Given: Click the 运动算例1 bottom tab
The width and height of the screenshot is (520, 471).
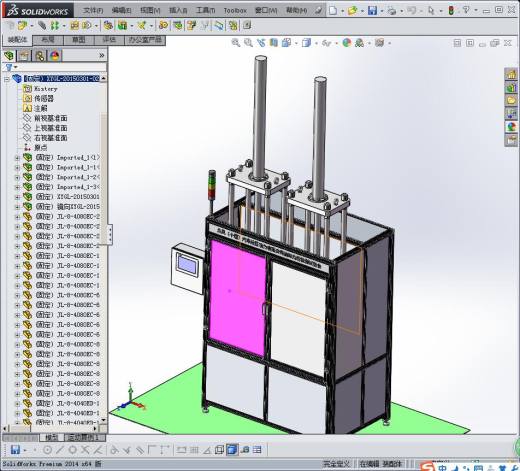Looking at the screenshot, I should point(83,437).
